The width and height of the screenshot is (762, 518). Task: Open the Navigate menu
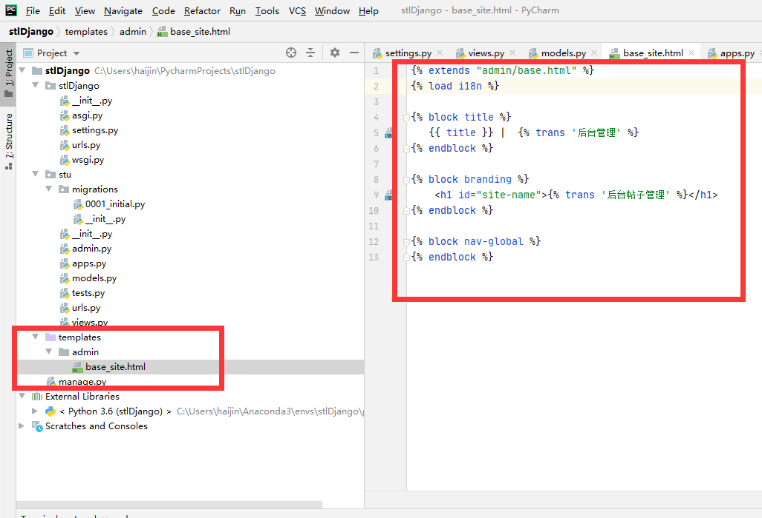tap(123, 11)
